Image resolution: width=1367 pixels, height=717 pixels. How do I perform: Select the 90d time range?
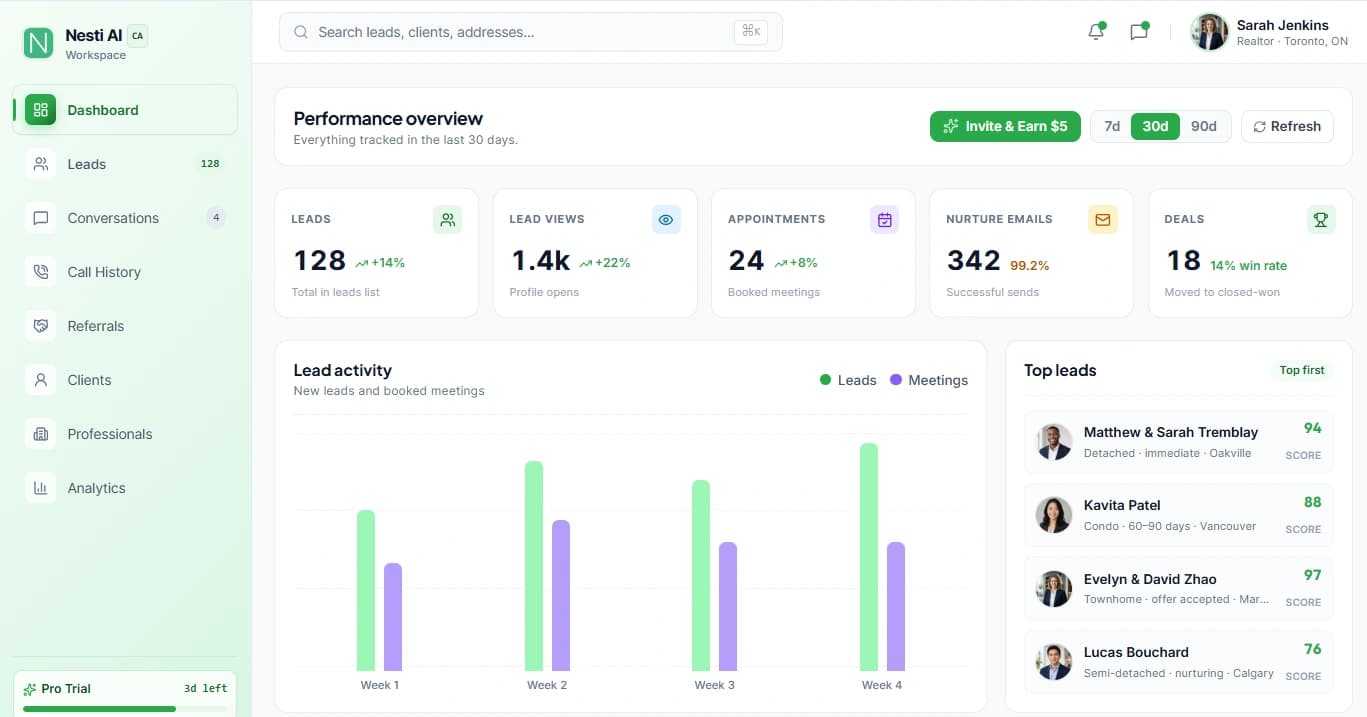1204,126
